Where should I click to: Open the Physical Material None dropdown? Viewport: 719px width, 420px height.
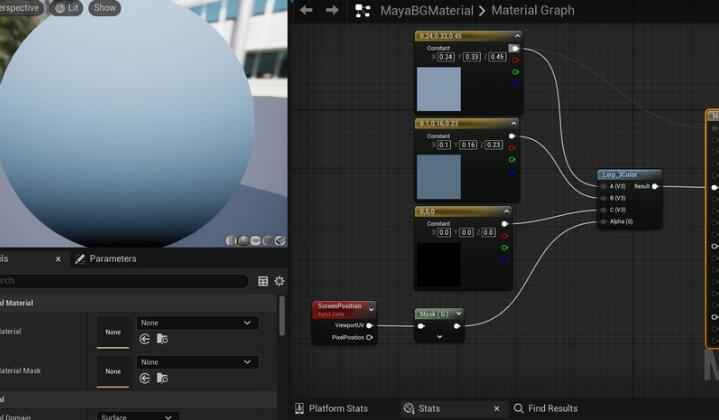tap(196, 323)
